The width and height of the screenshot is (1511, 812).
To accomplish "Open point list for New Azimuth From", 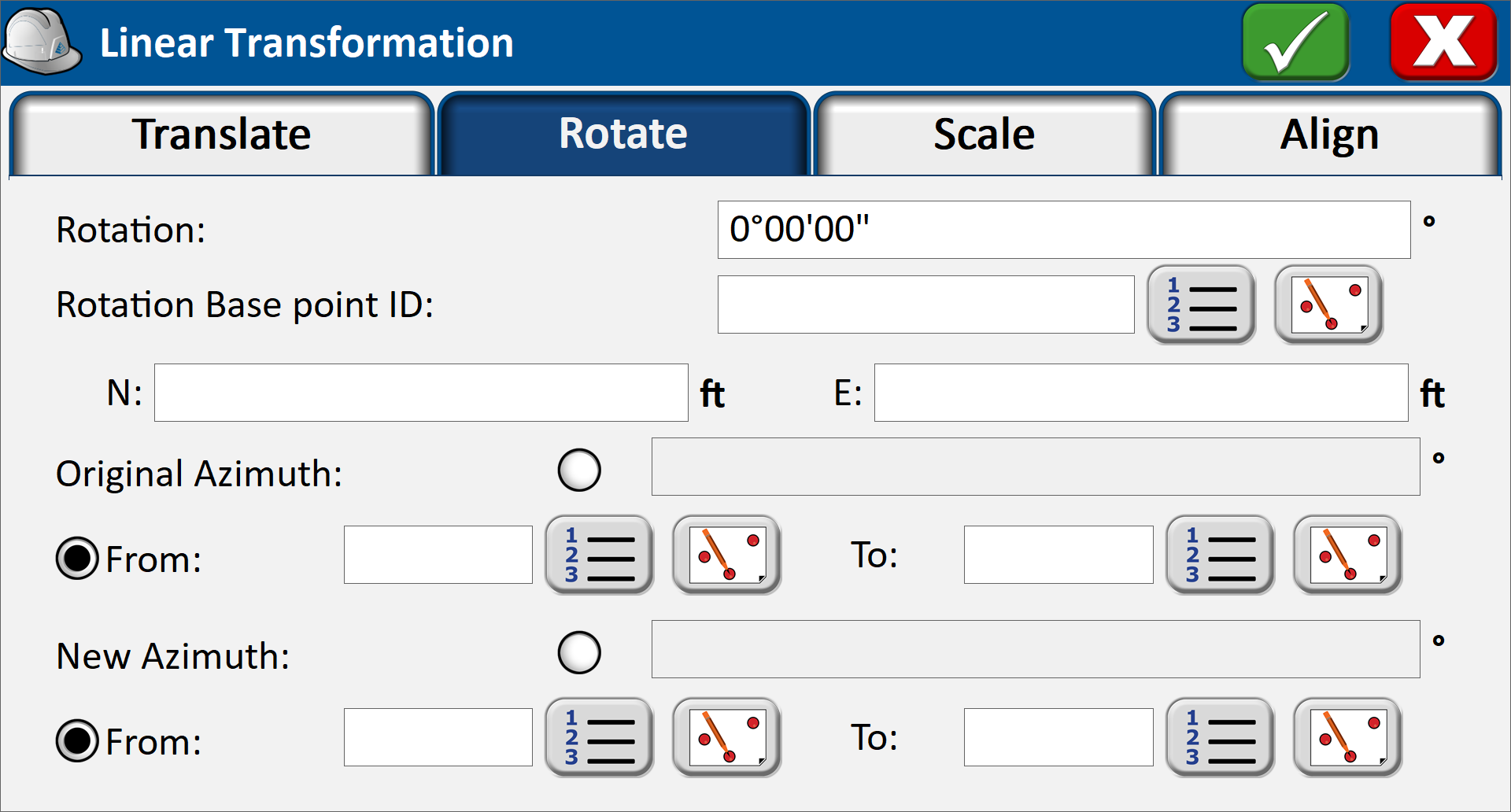I will click(x=599, y=737).
